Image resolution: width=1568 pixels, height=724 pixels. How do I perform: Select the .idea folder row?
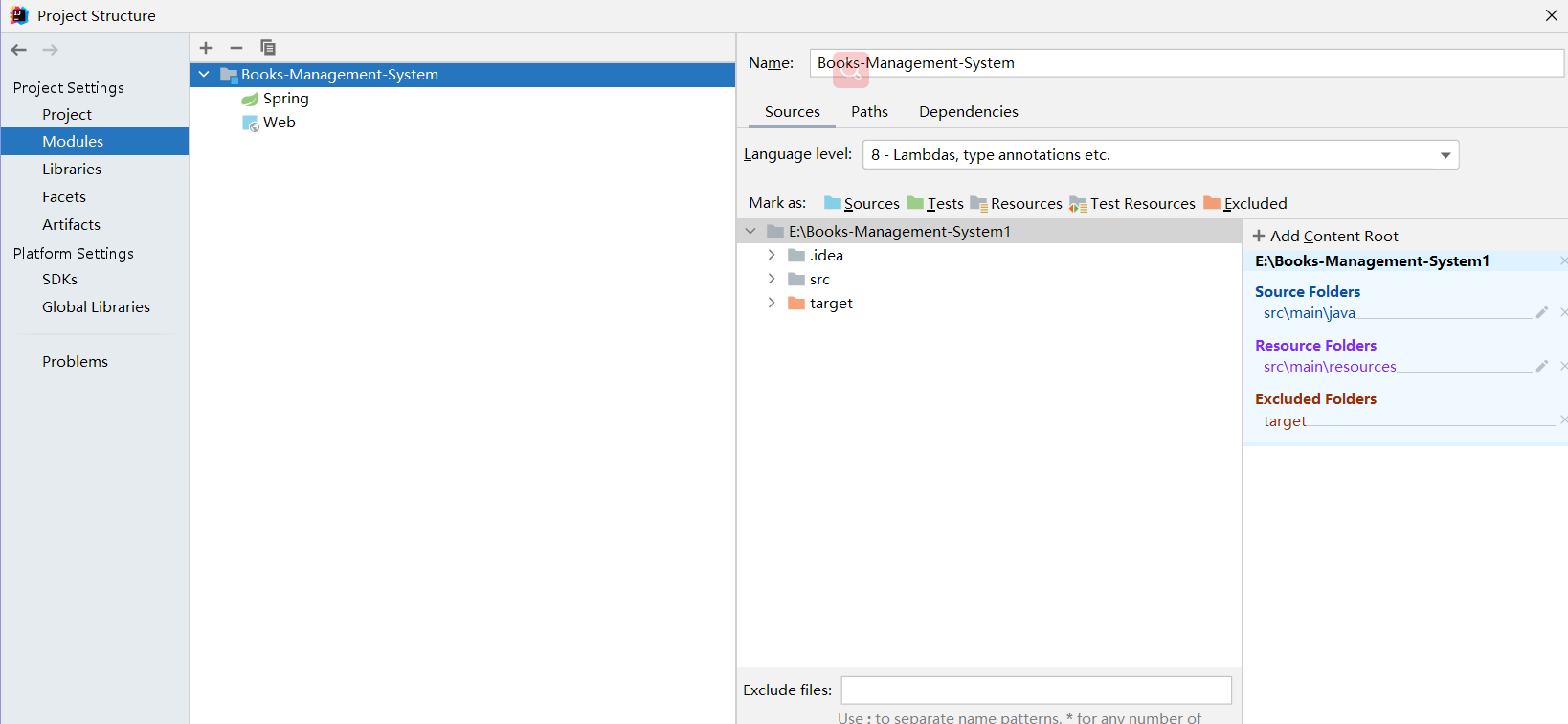click(989, 255)
